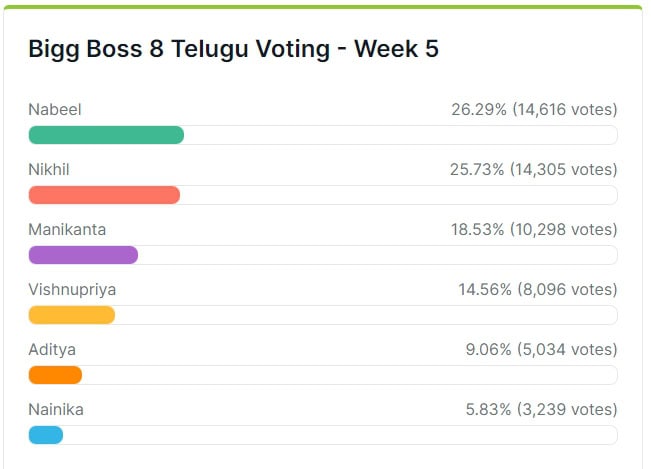Select the 18.53% (10,298 votes) figure
Image resolution: width=651 pixels, height=469 pixels.
coord(534,230)
